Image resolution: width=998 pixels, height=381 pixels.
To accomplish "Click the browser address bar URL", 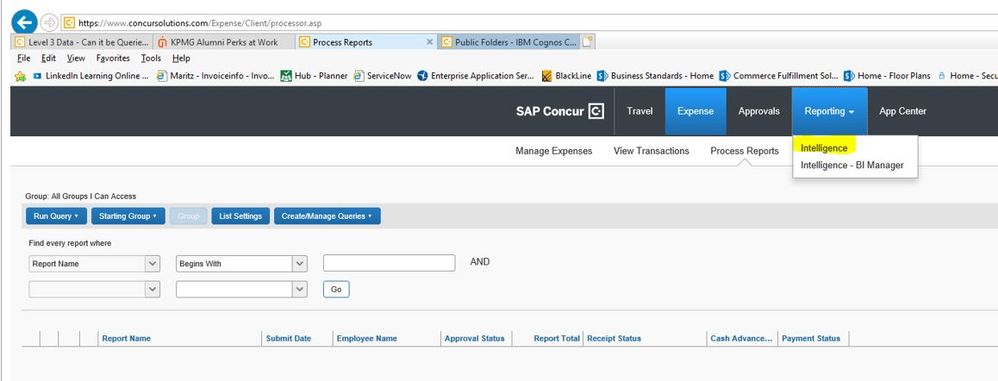I will click(200, 23).
